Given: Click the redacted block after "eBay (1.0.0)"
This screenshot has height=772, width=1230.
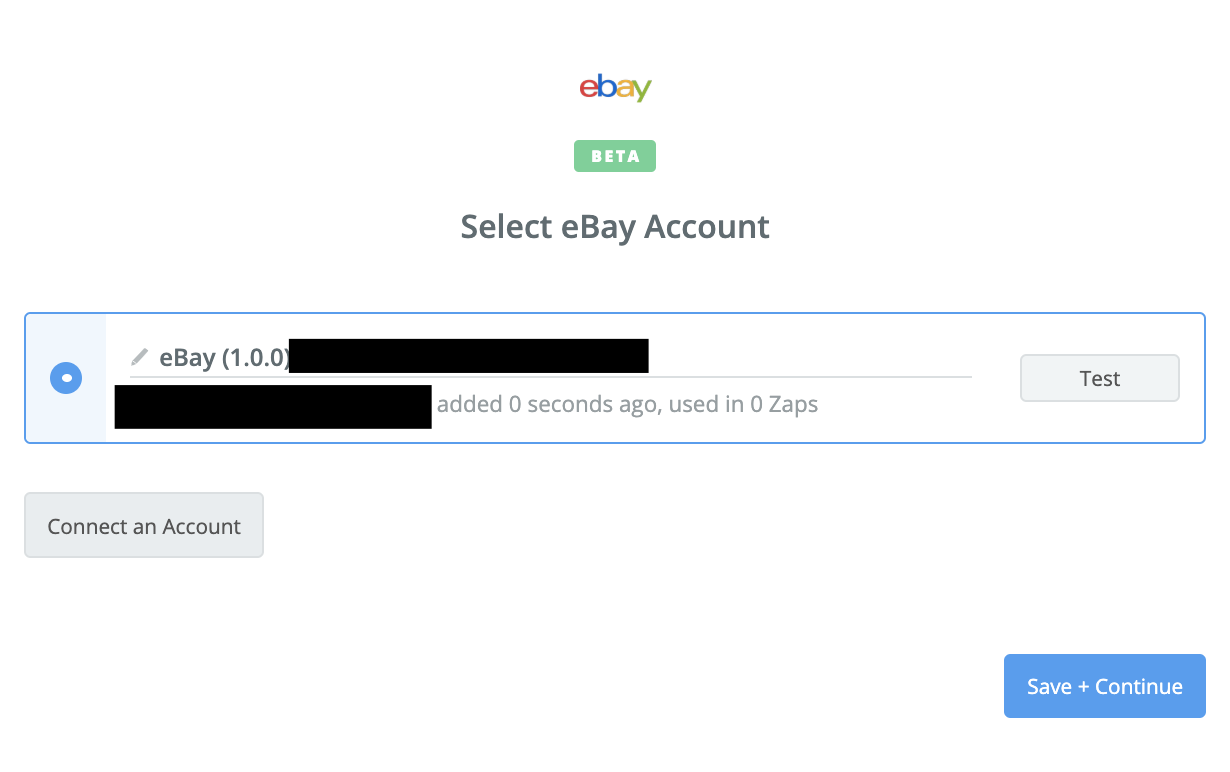Looking at the screenshot, I should pyautogui.click(x=468, y=356).
